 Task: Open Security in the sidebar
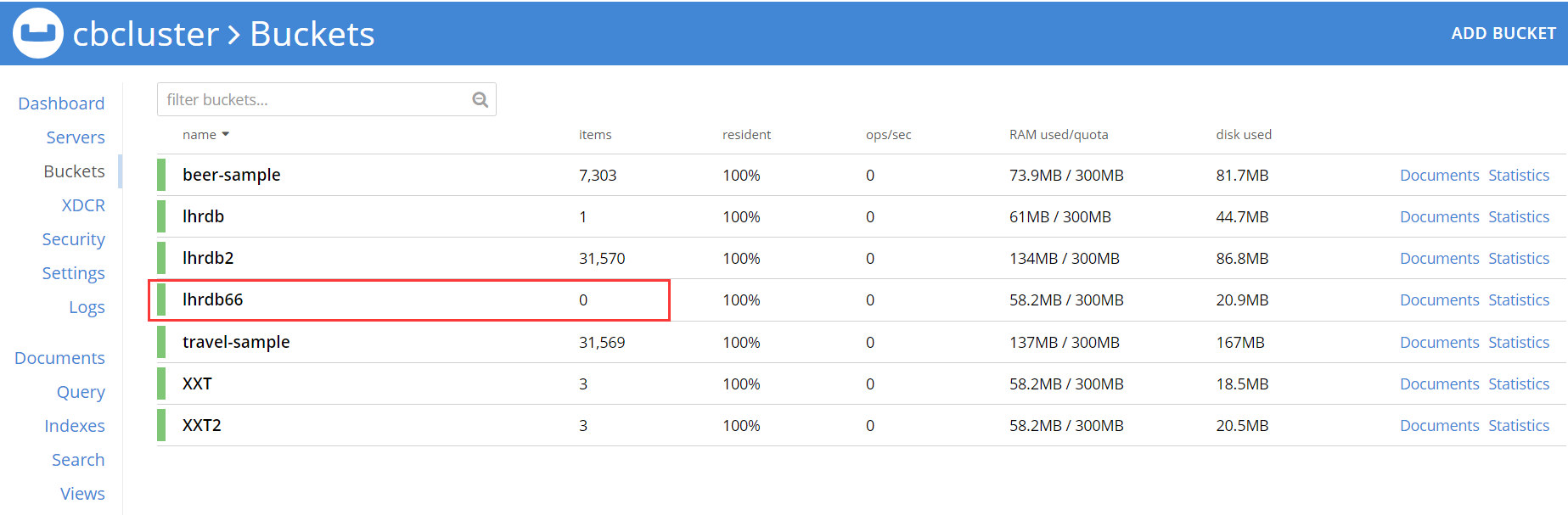[74, 239]
